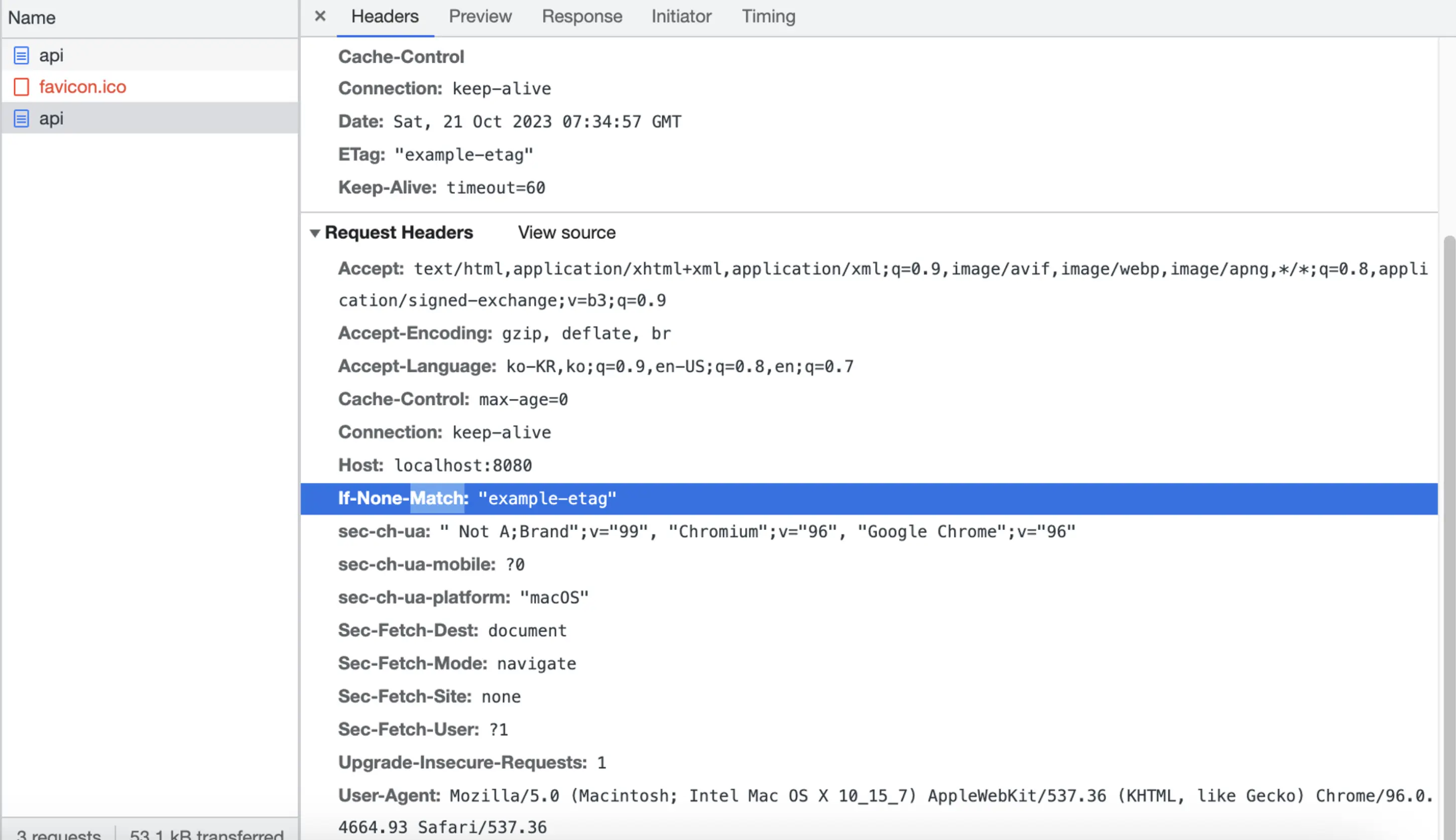Close the headers detail panel with the X
1456x840 pixels.
[x=320, y=16]
